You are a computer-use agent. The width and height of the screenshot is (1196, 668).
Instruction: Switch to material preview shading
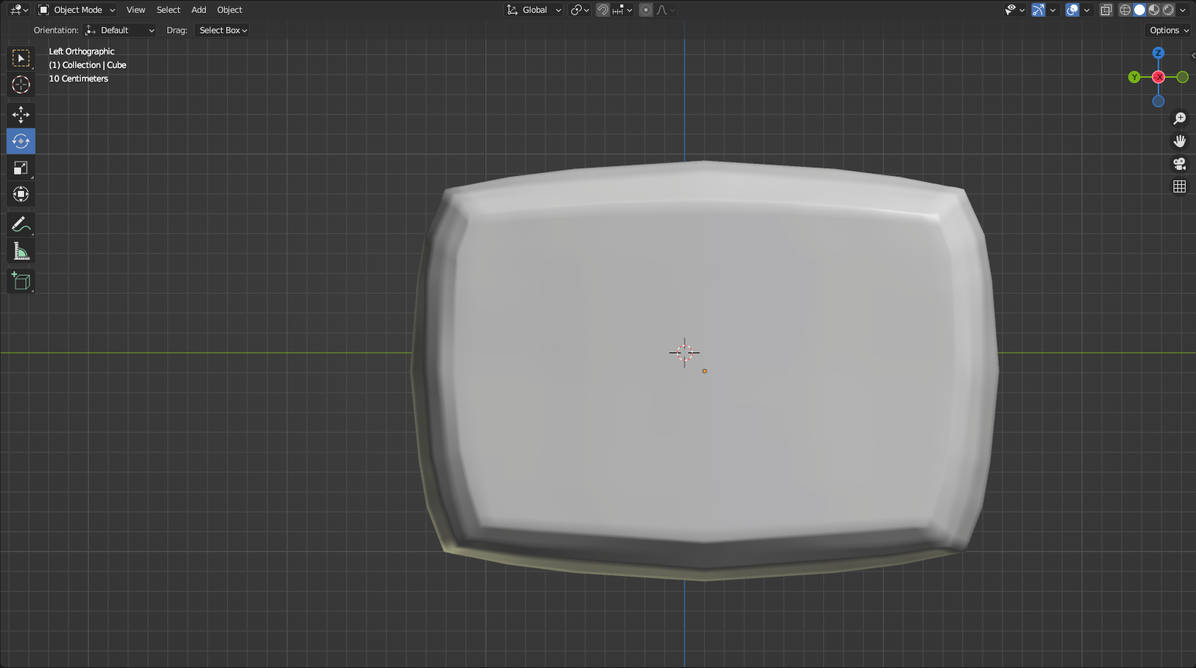tap(1154, 10)
